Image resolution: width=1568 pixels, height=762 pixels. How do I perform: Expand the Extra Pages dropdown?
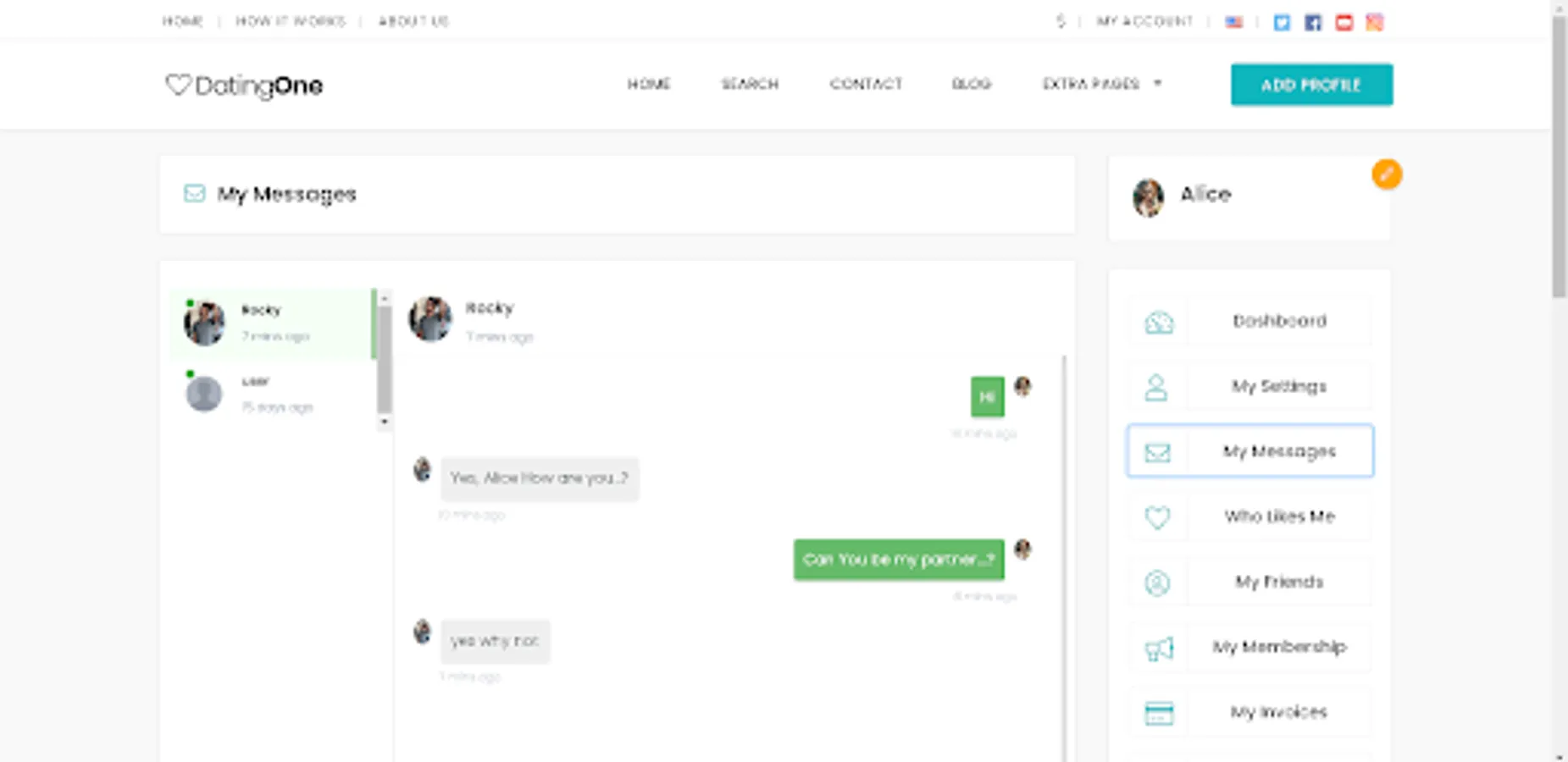pos(1101,84)
